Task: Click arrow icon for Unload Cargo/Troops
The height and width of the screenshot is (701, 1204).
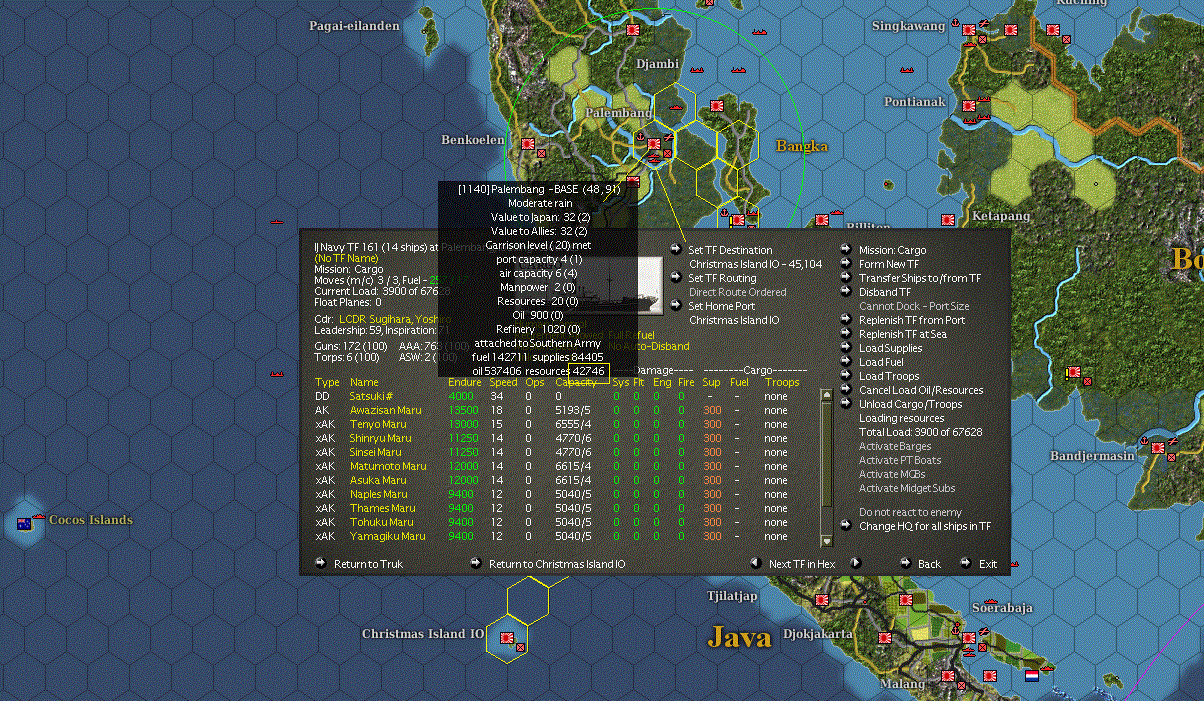Action: (x=847, y=404)
